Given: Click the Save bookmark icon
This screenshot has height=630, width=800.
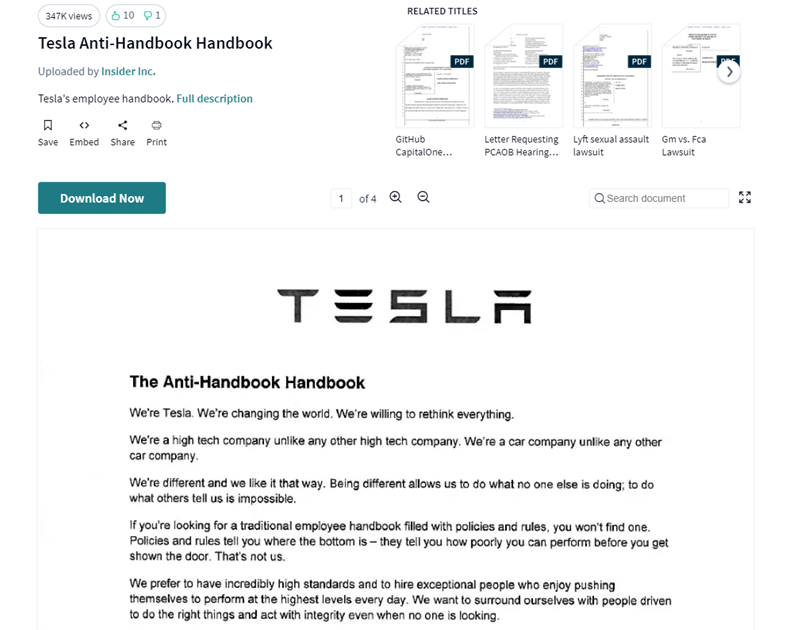Looking at the screenshot, I should pyautogui.click(x=47, y=125).
